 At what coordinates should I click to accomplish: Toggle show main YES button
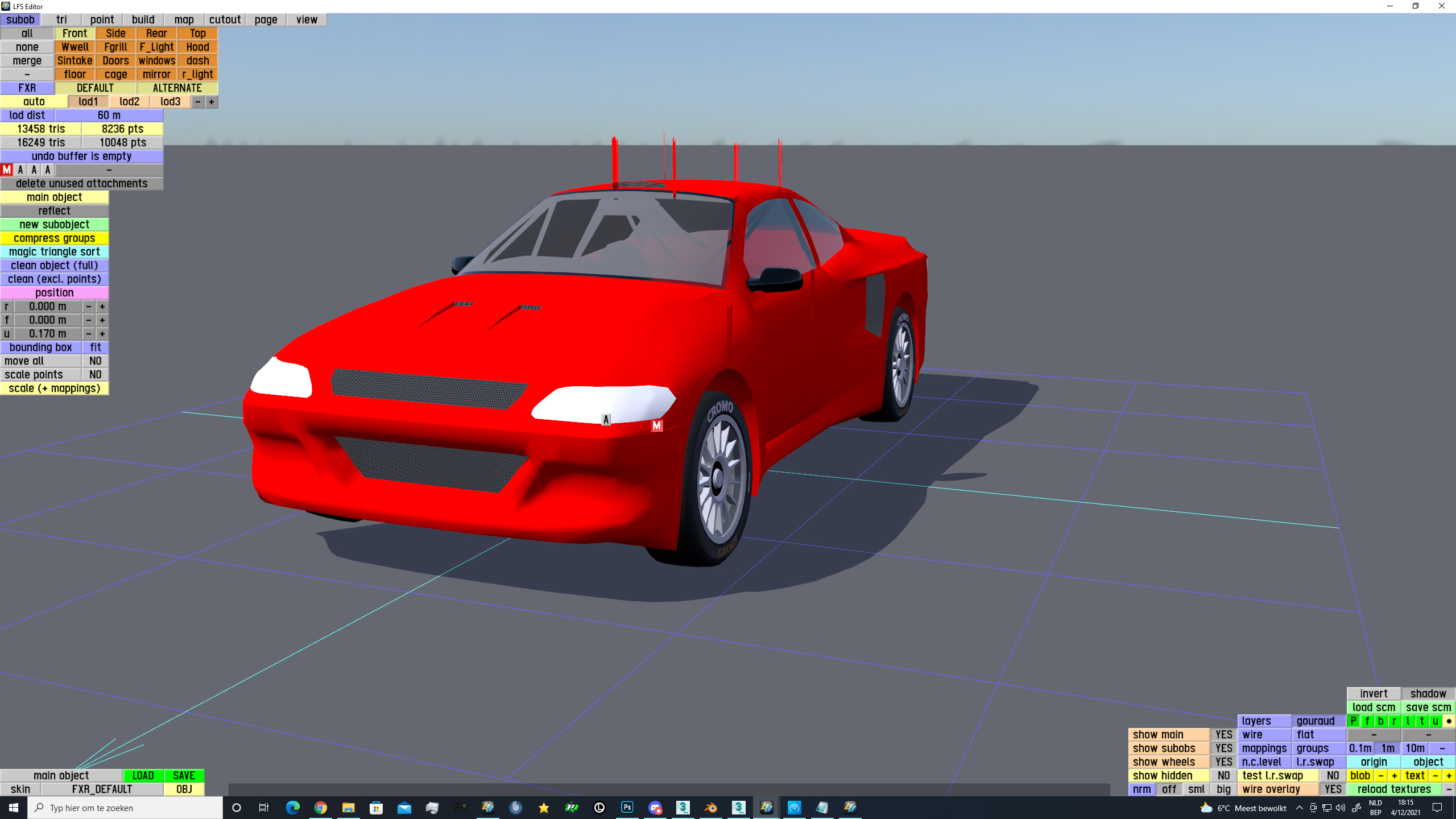[1223, 735]
